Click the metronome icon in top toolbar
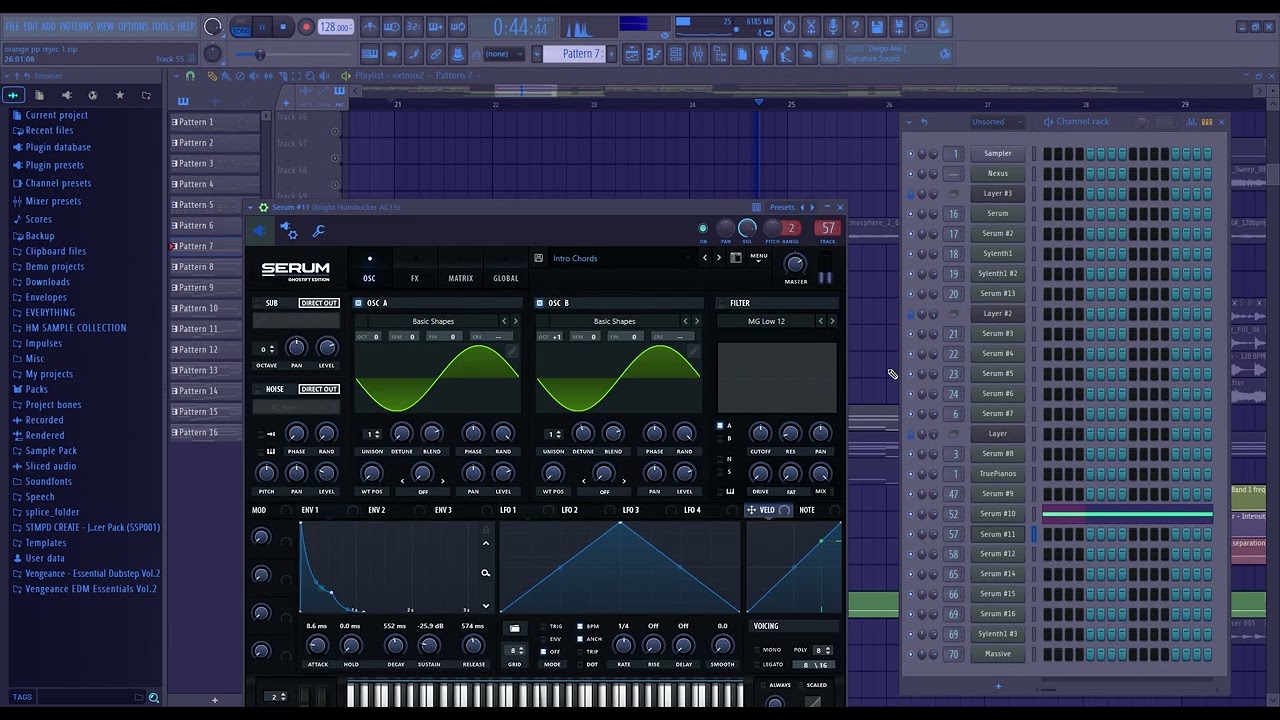The height and width of the screenshot is (720, 1280). 370,27
